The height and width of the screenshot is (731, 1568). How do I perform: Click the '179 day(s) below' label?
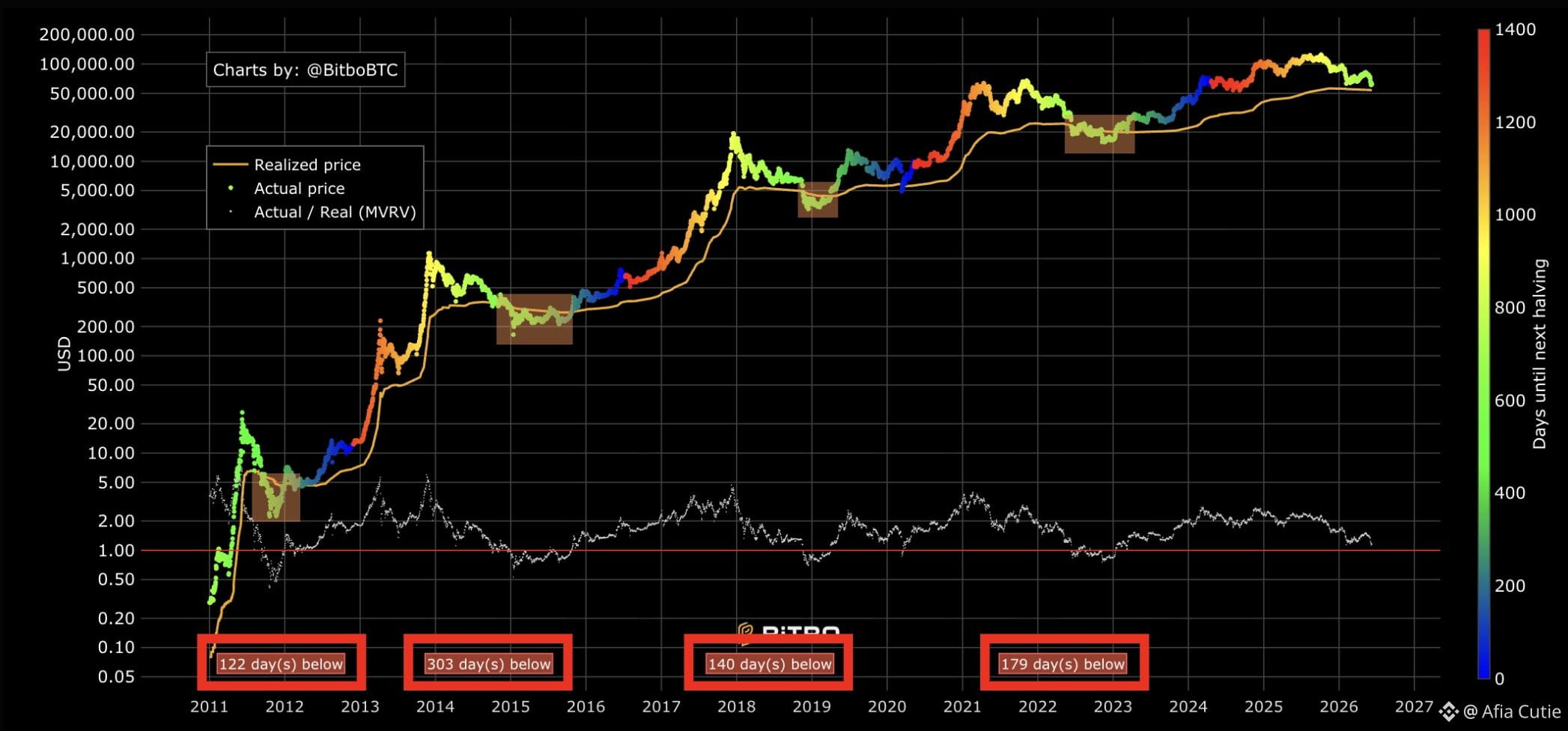(x=1063, y=664)
